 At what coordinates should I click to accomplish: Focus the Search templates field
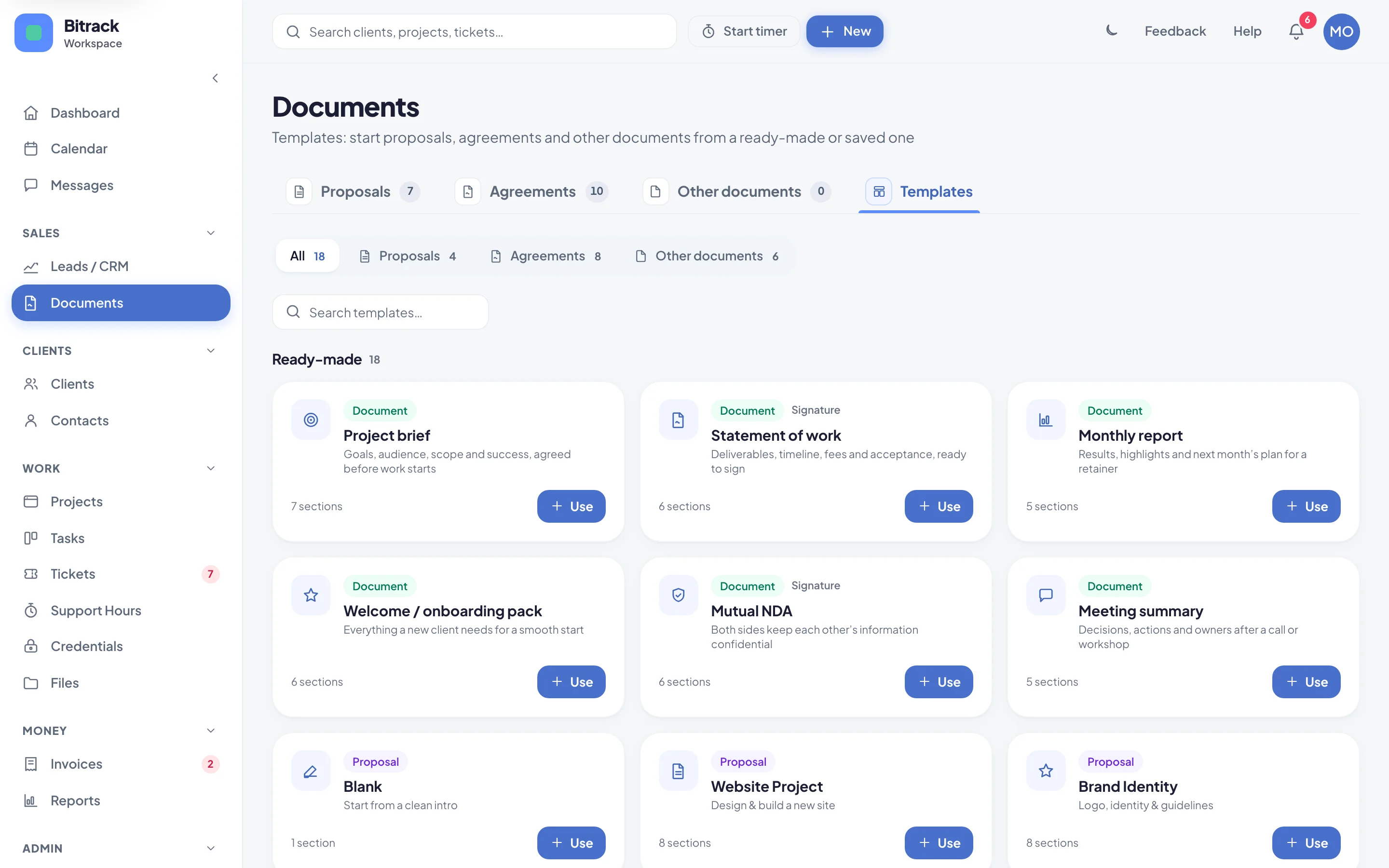381,312
